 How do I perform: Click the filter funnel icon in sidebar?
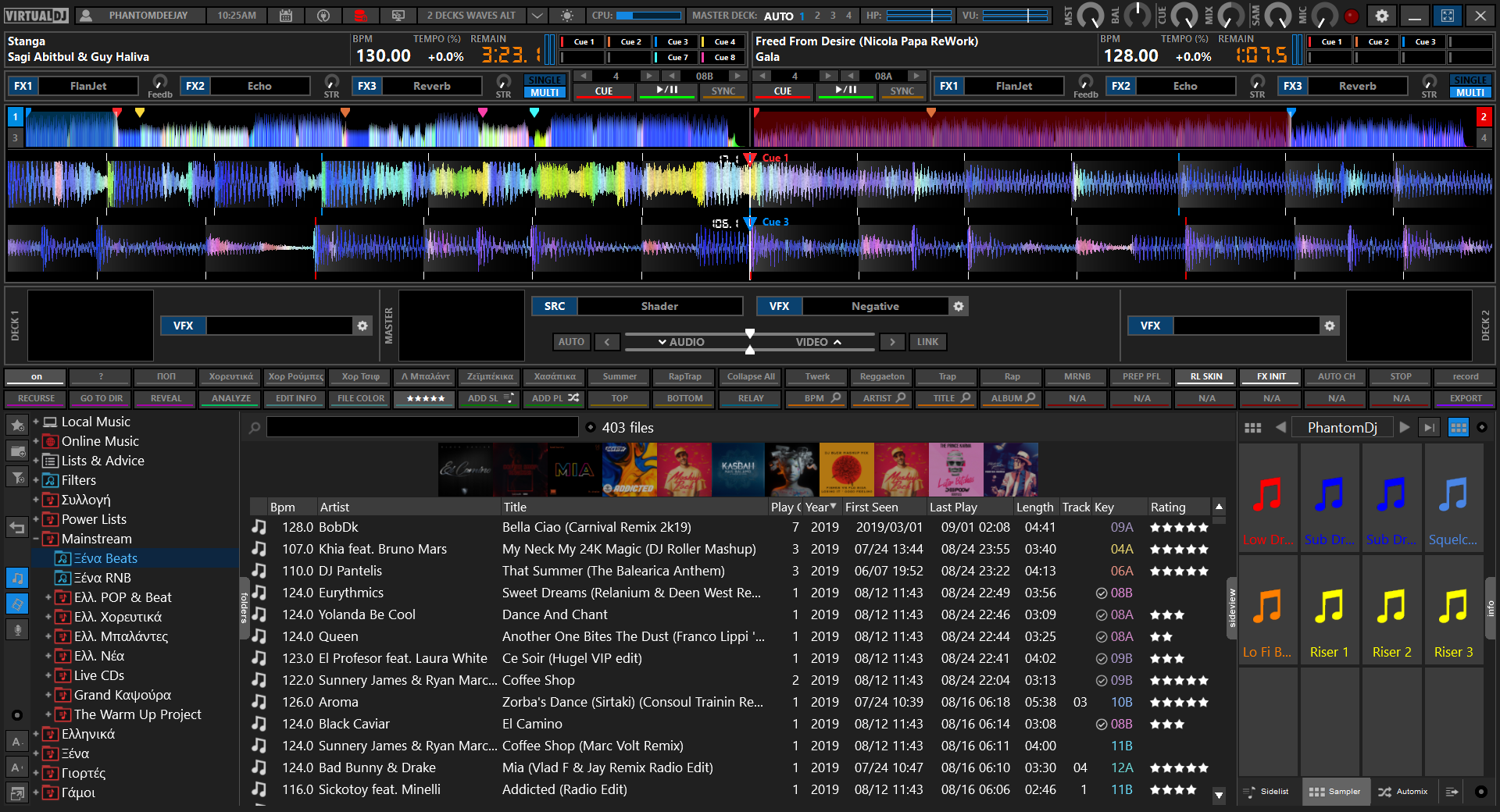click(17, 476)
